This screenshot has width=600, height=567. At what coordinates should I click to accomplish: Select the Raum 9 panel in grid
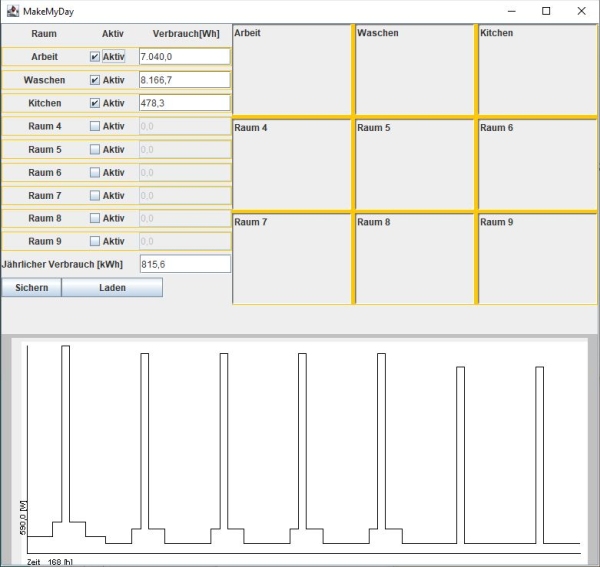tap(538, 259)
